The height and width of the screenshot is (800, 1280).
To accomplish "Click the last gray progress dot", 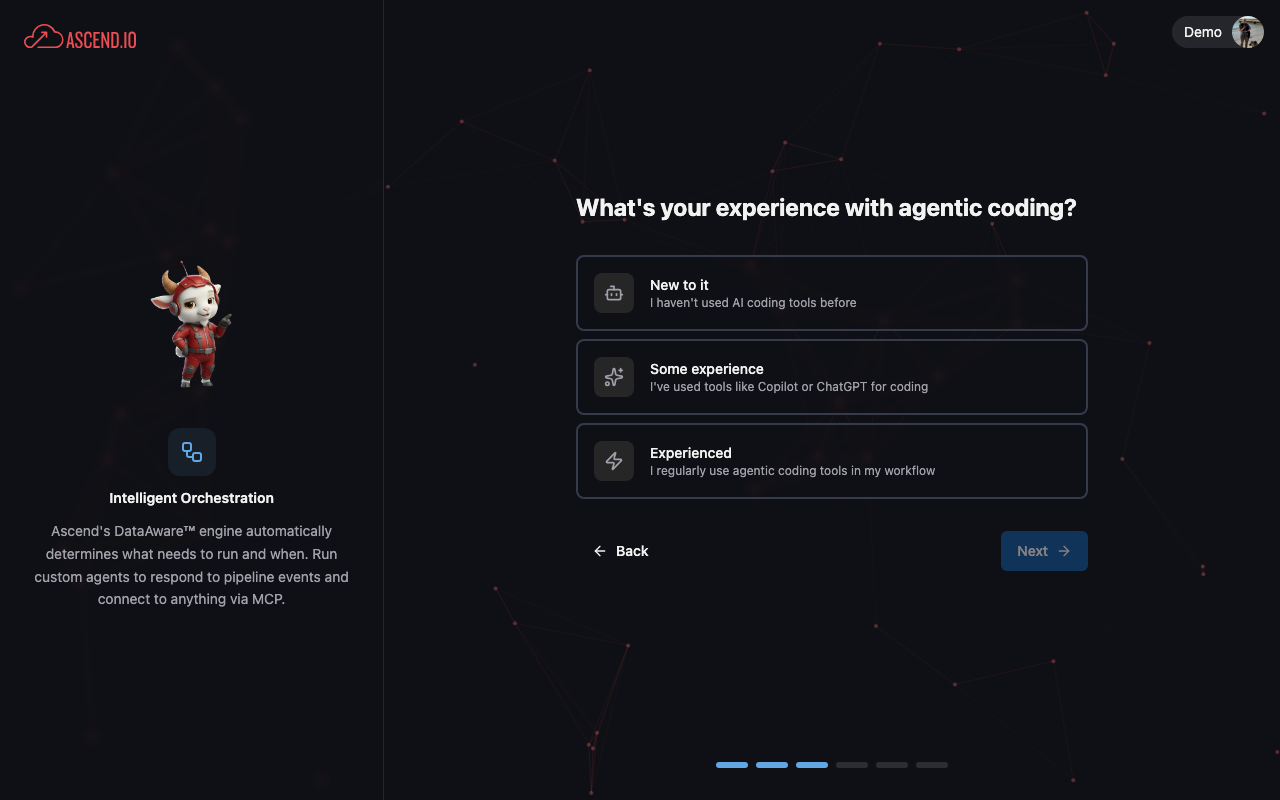I will [x=931, y=764].
